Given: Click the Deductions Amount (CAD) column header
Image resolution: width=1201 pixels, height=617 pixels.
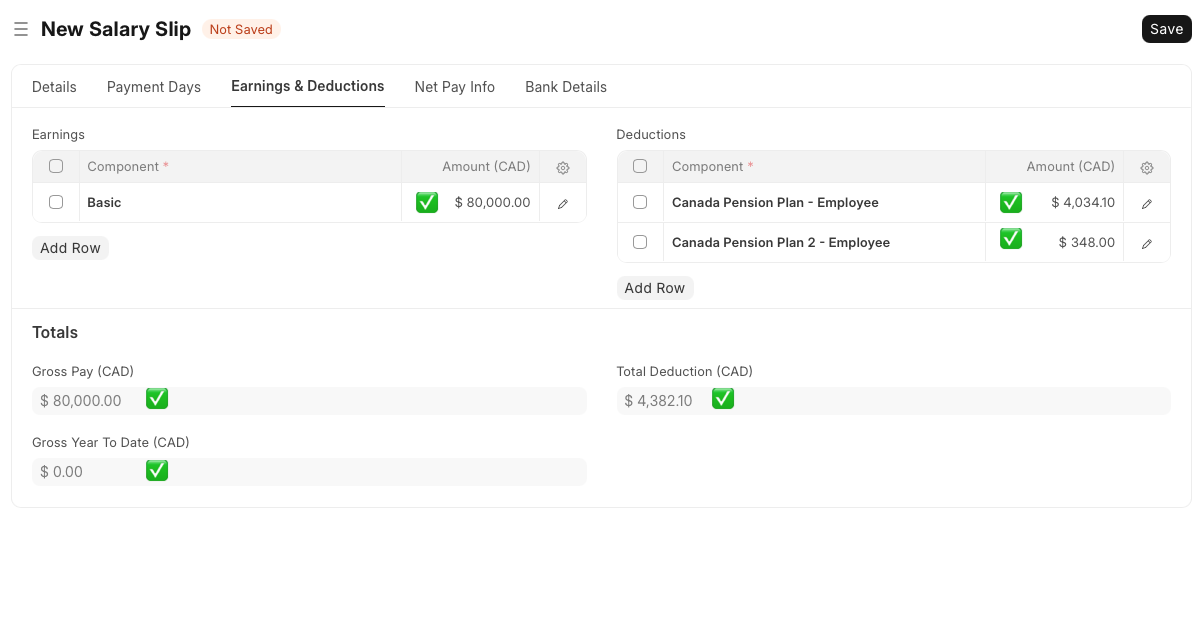Looking at the screenshot, I should (x=1055, y=166).
